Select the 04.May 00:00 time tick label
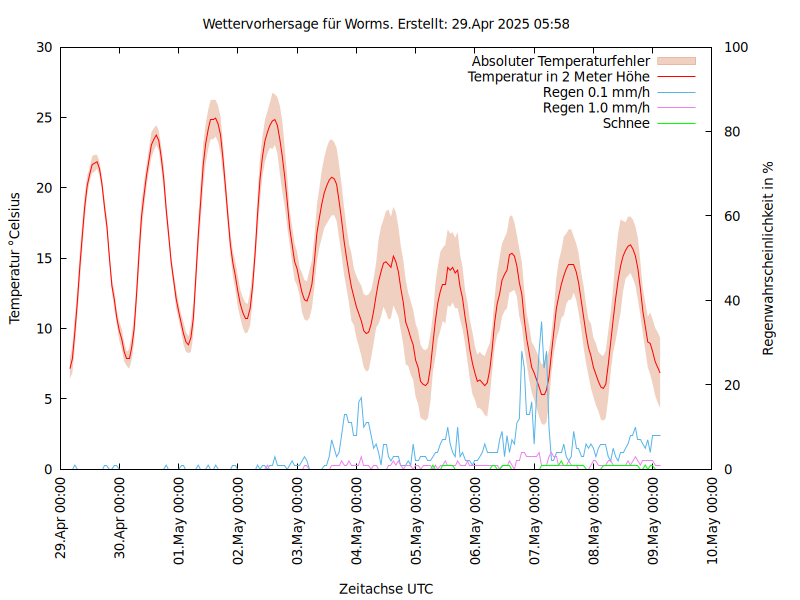Image resolution: width=800 pixels, height=600 pixels. [357, 519]
